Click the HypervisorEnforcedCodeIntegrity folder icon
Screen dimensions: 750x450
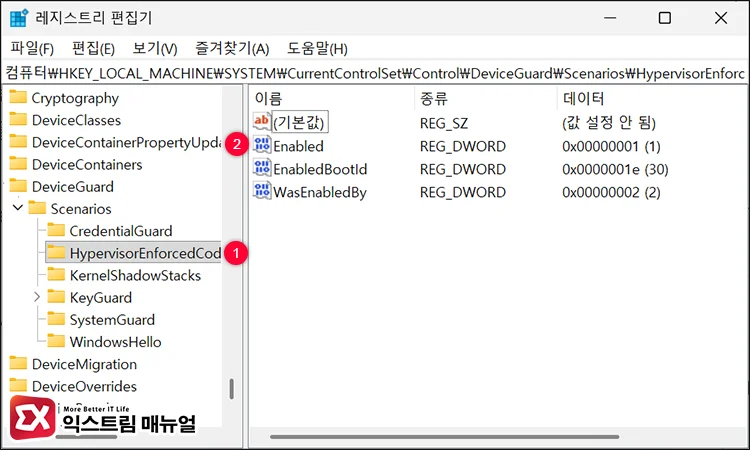[56, 252]
